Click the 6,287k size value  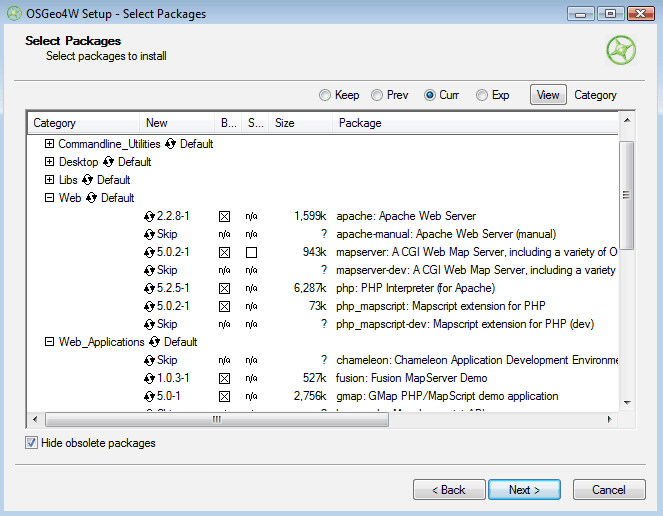(310, 288)
